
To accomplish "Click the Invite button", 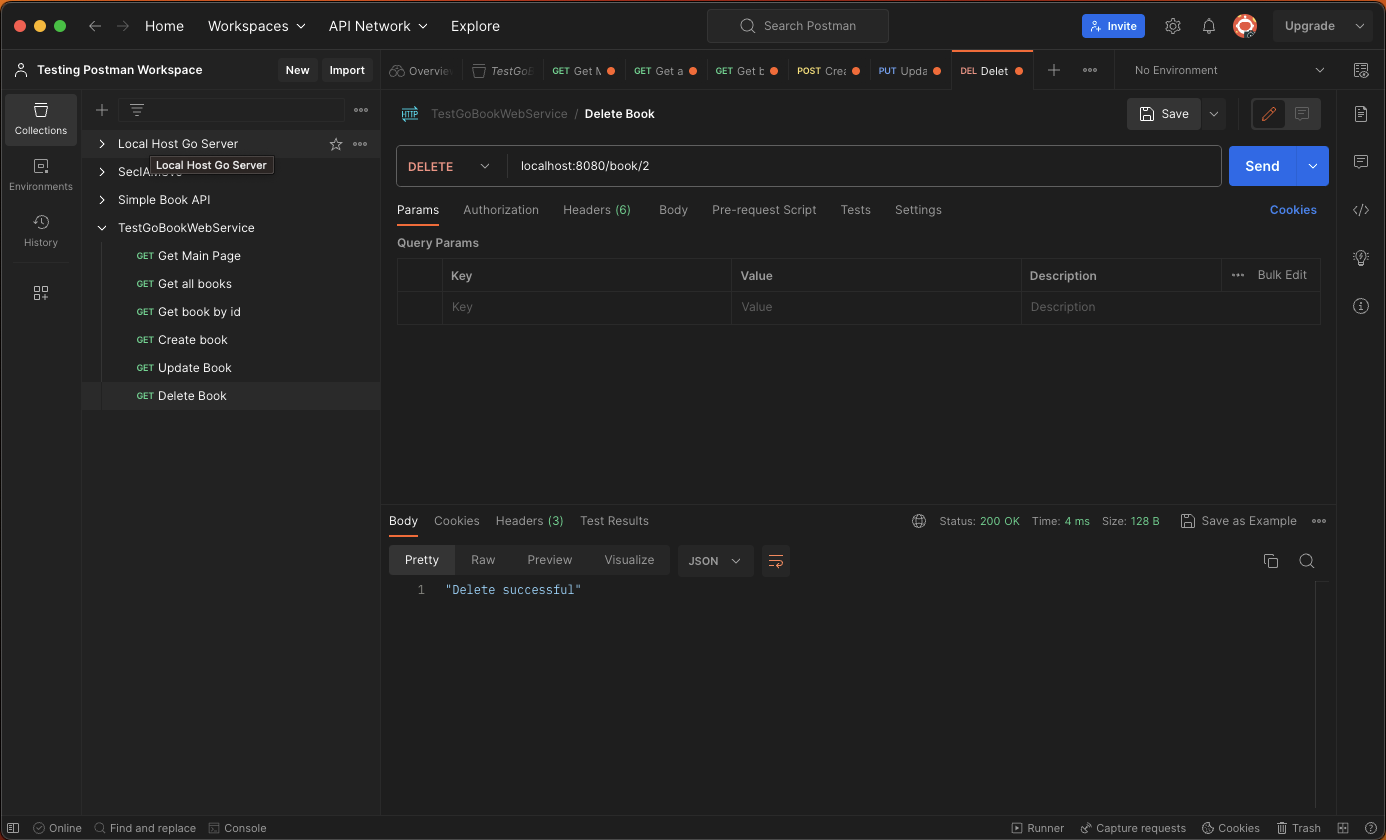I will (1113, 26).
